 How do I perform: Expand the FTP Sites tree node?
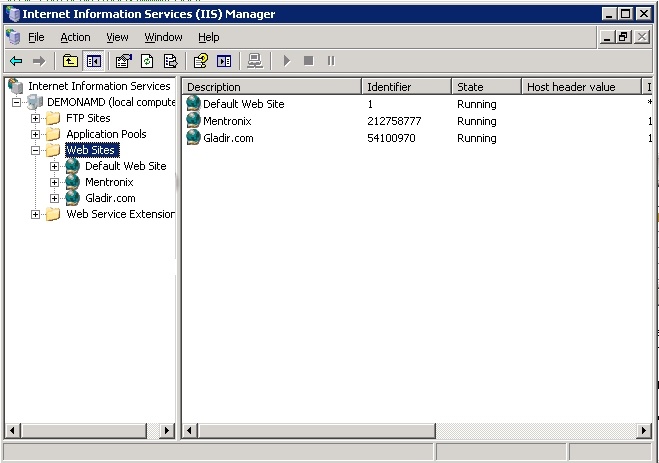(x=36, y=118)
